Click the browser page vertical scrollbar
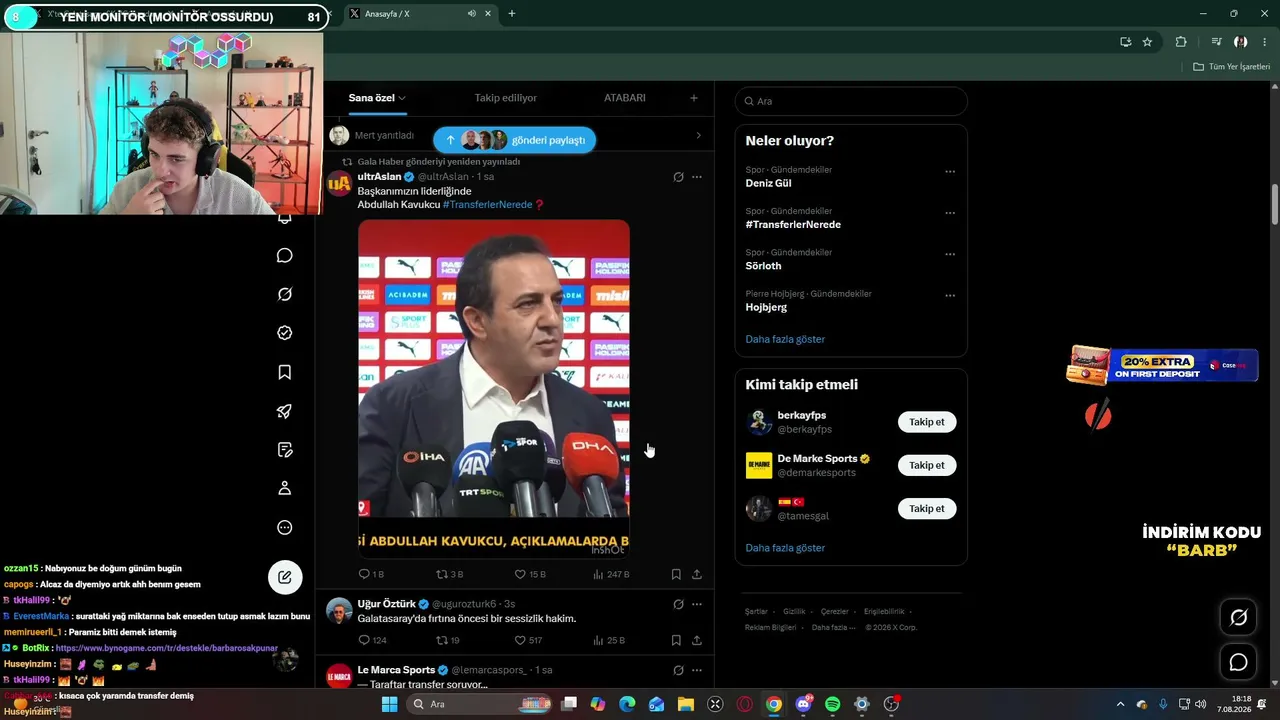1280x720 pixels. pos(1275,205)
